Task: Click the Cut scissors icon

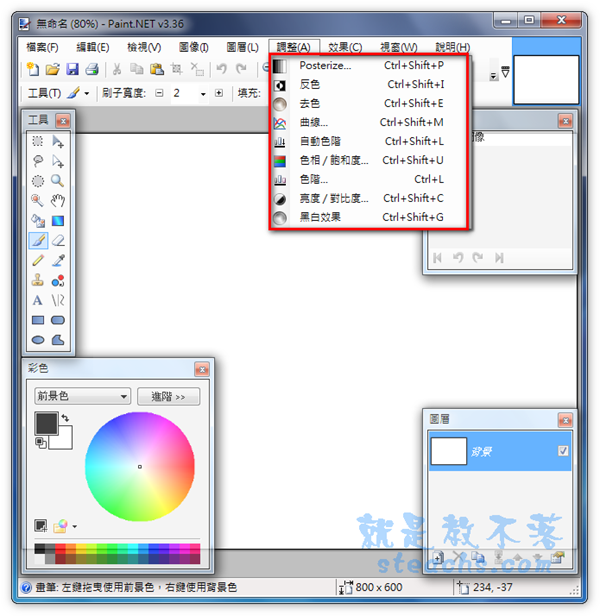Action: pos(117,69)
